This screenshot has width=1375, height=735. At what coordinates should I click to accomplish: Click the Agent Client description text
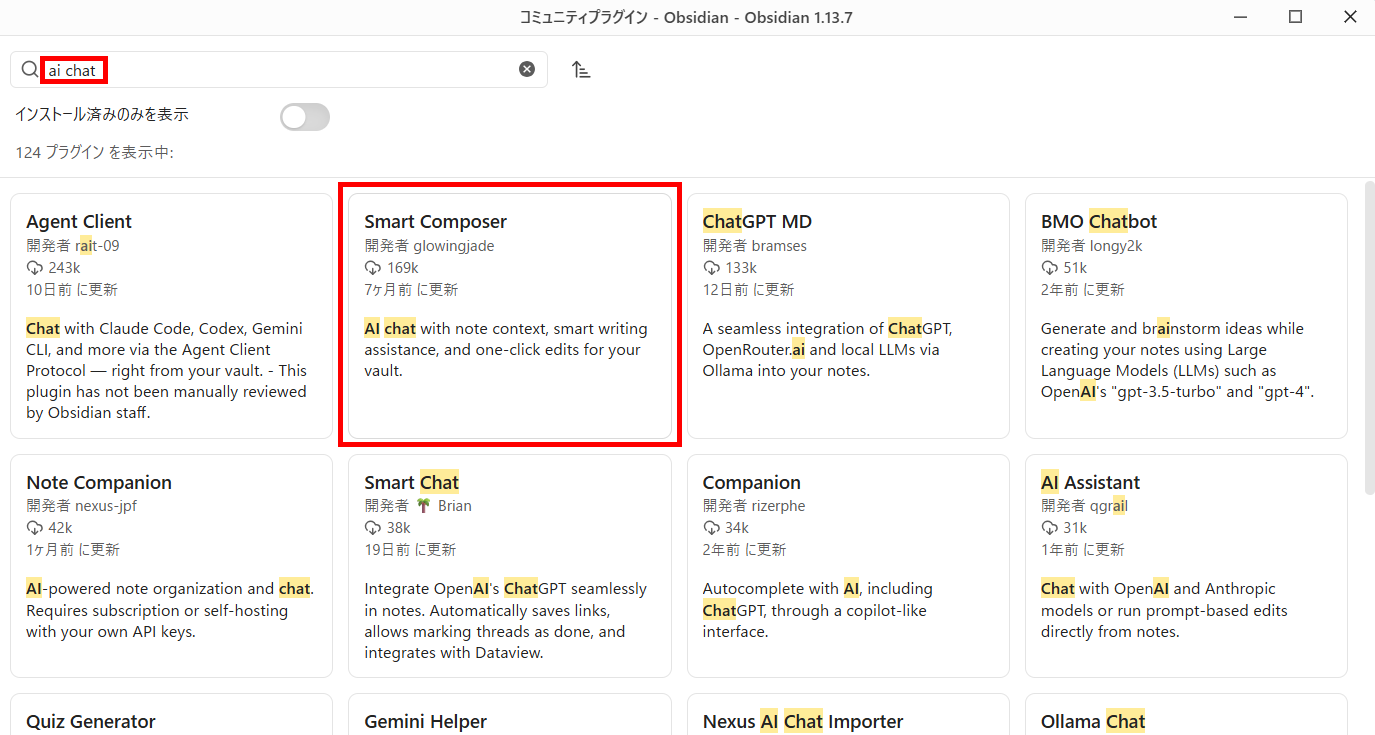coord(167,371)
